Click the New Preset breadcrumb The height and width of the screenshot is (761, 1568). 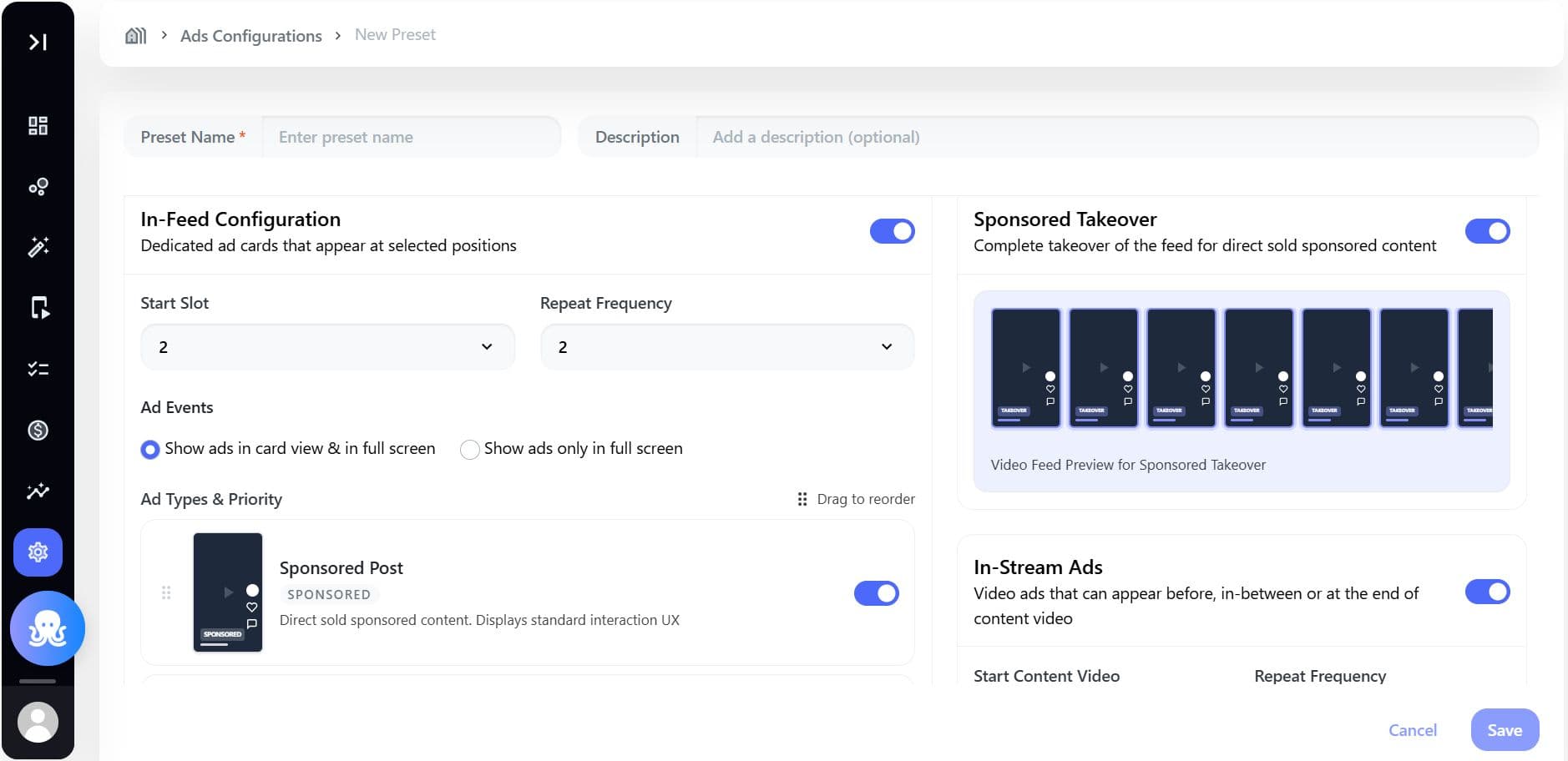395,34
